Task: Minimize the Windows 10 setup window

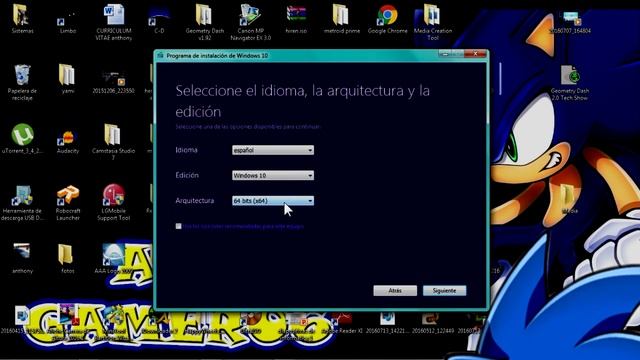Action: click(445, 54)
